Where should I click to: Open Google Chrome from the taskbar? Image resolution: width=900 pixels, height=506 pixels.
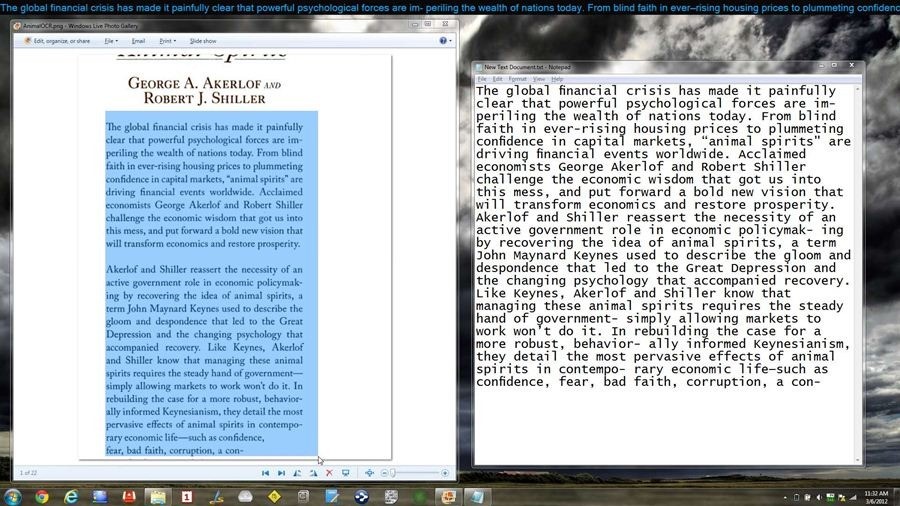[42, 496]
